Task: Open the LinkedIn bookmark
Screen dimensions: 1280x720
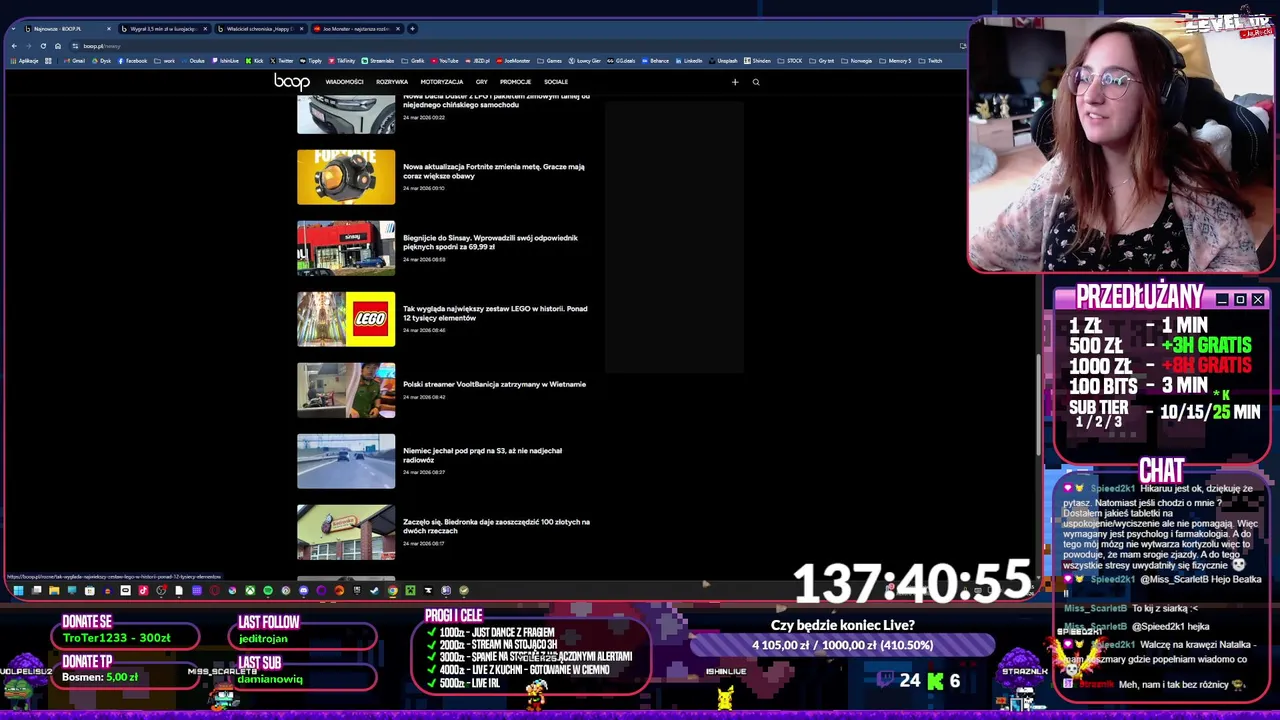Action: coord(688,61)
